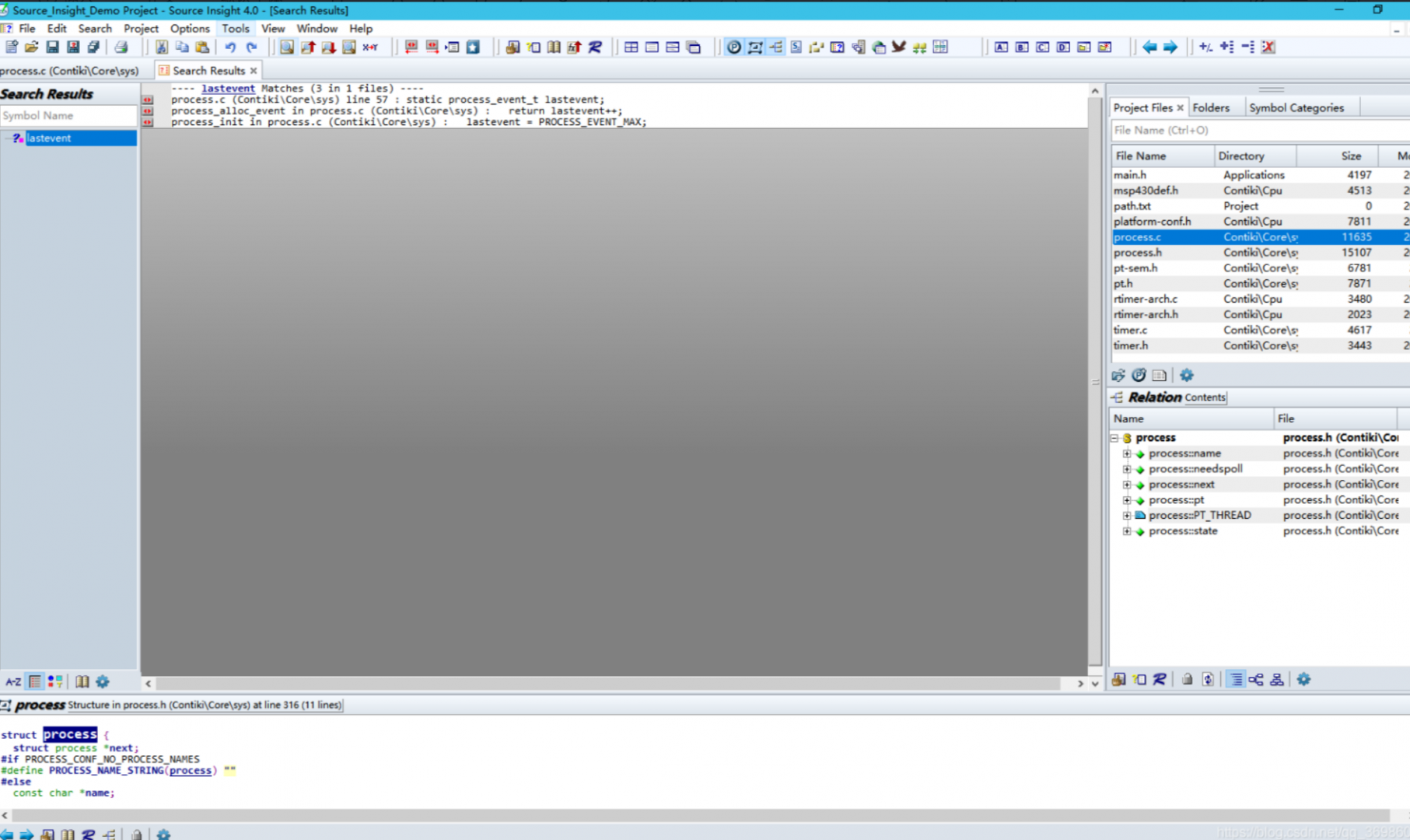Switch to the Folders panel tab
Image resolution: width=1410 pixels, height=840 pixels.
click(x=1211, y=107)
